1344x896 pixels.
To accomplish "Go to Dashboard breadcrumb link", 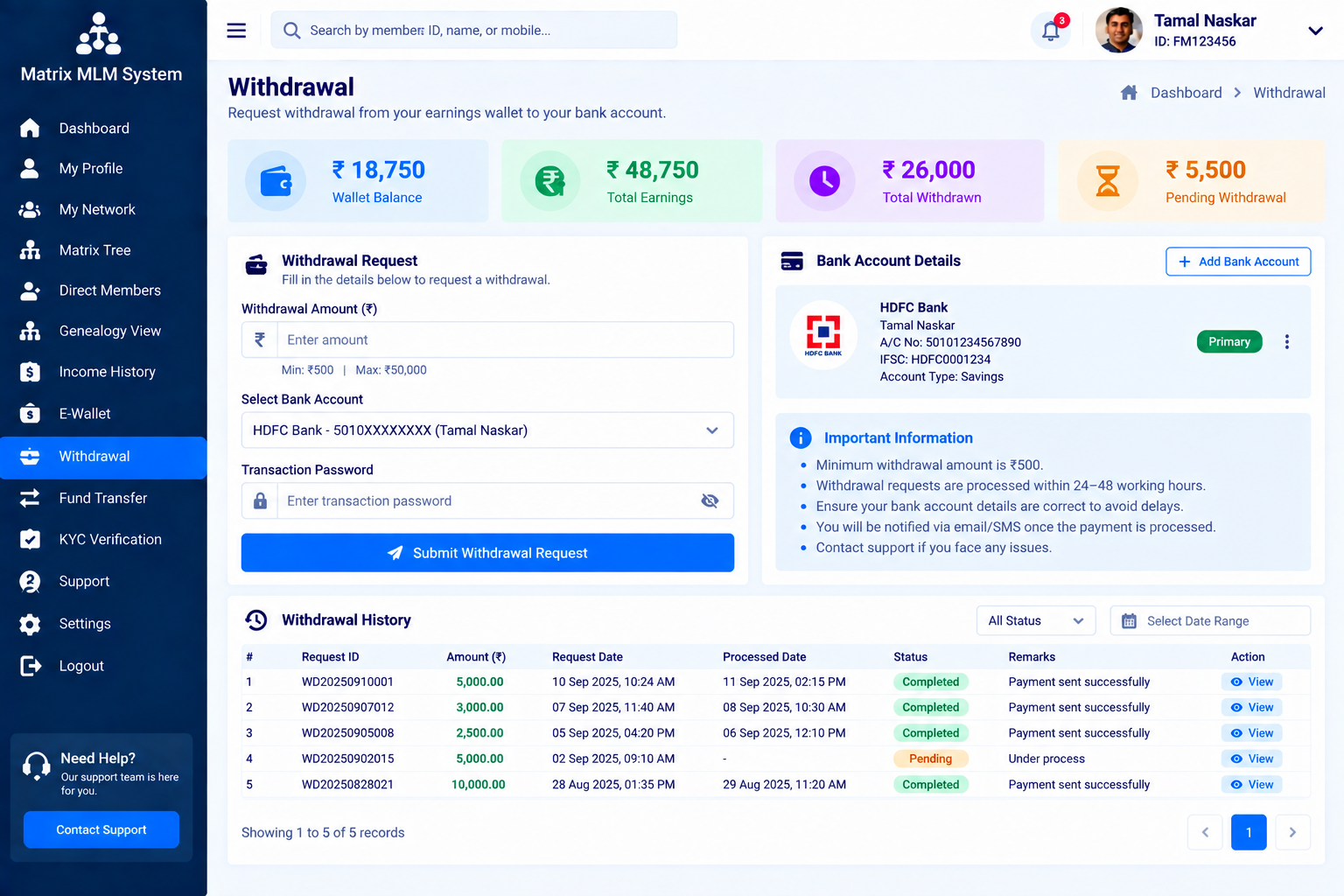I will point(1186,93).
